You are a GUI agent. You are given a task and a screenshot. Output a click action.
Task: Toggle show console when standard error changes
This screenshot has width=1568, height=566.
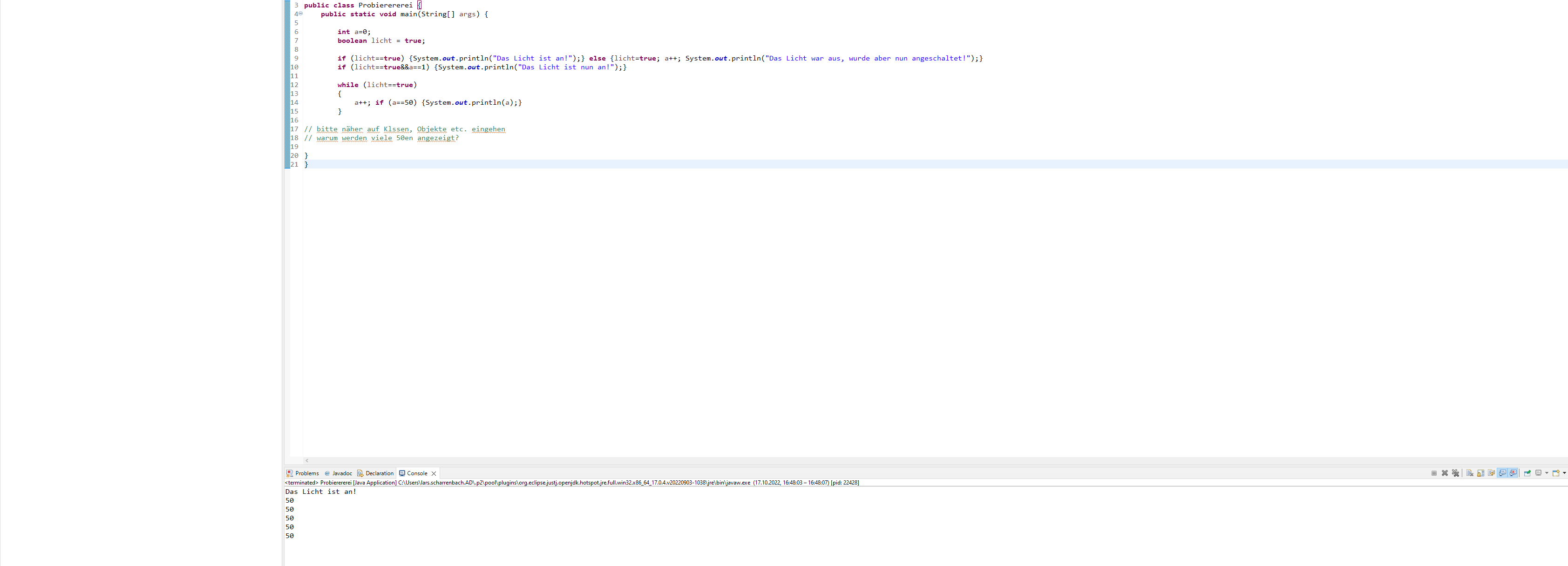coord(1513,473)
